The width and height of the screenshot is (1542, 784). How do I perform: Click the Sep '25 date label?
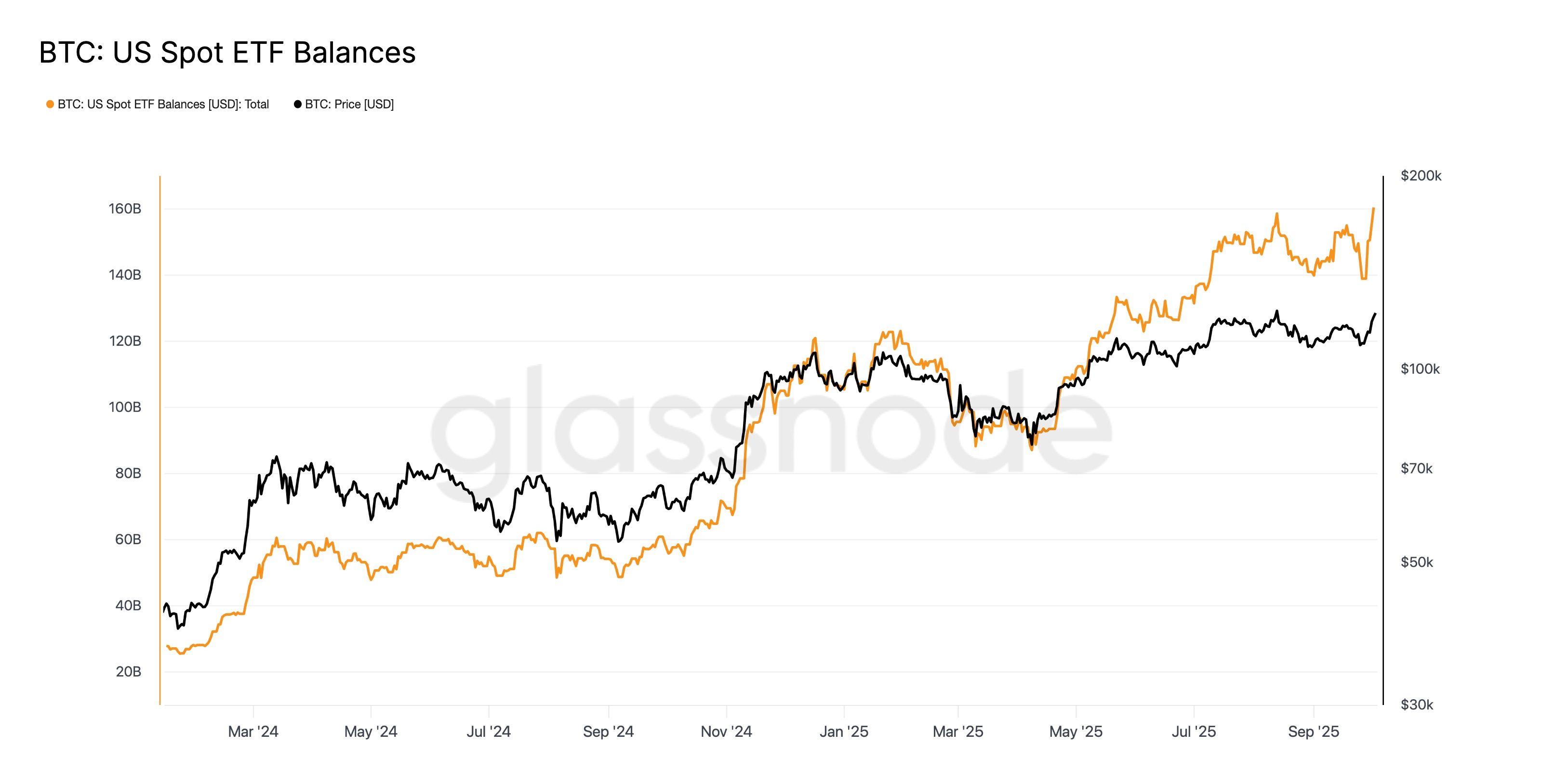point(1313,732)
